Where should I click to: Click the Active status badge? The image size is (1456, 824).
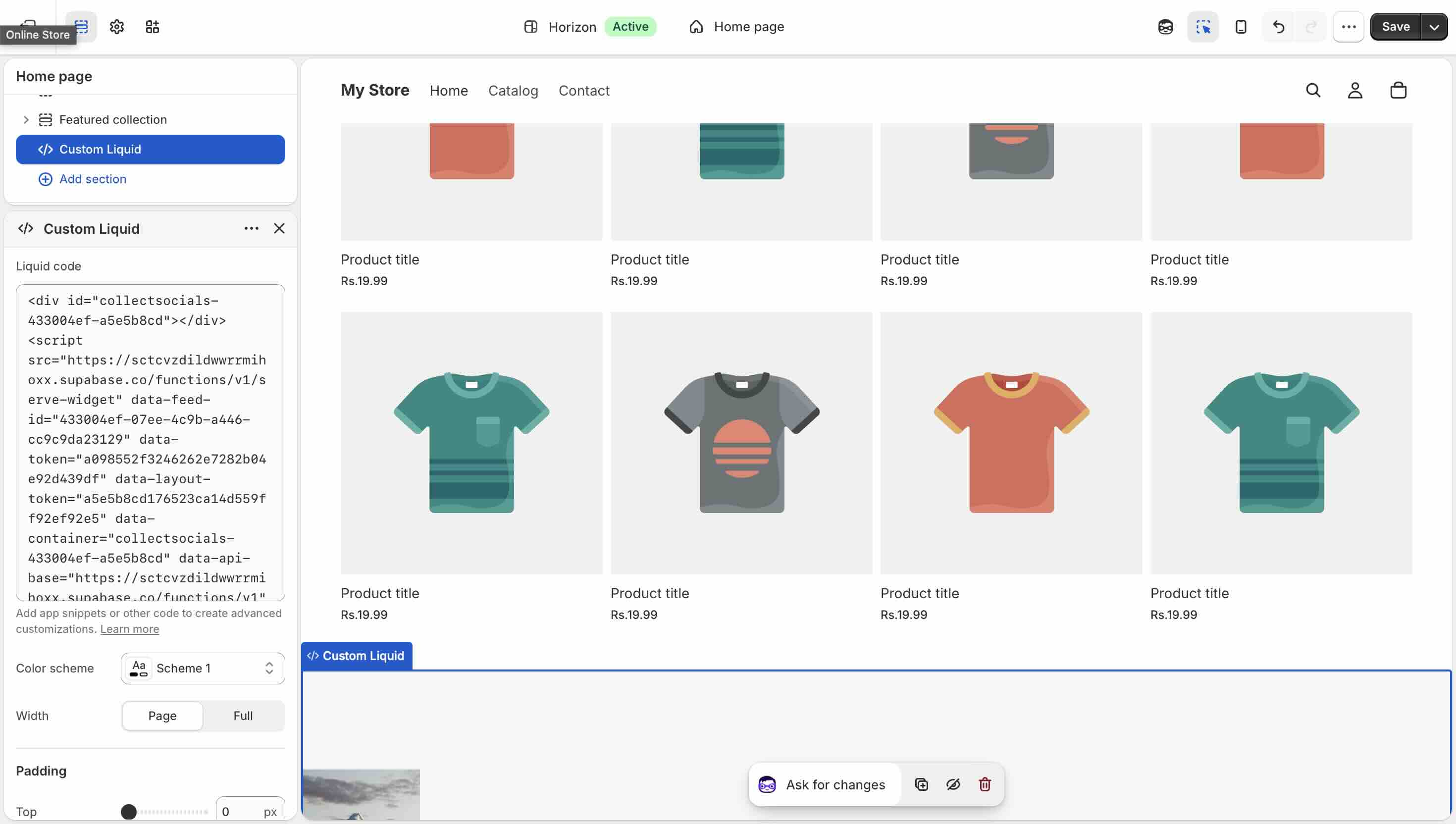tap(630, 27)
